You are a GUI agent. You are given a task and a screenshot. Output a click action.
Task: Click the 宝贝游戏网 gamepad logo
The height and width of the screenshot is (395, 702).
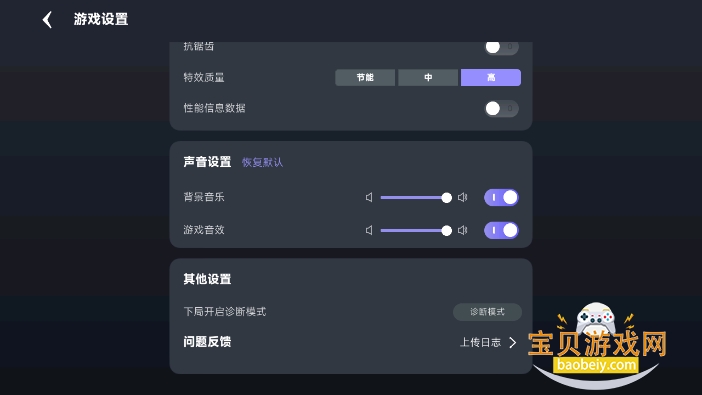coord(596,346)
